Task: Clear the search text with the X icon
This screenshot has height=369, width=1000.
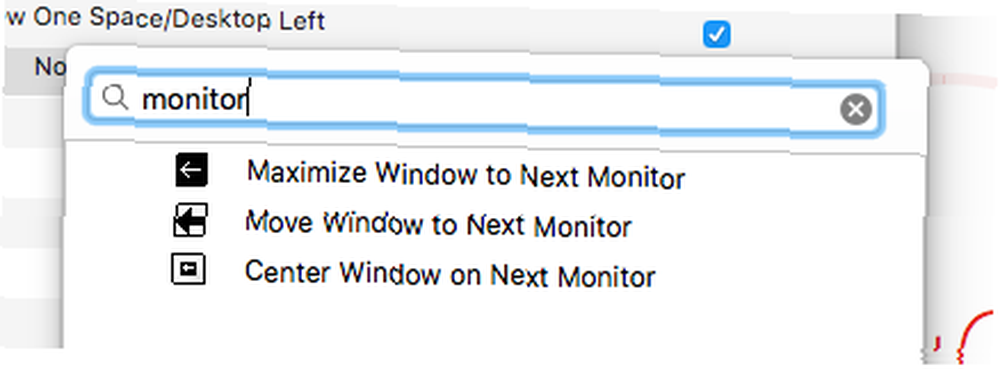Action: [x=855, y=110]
